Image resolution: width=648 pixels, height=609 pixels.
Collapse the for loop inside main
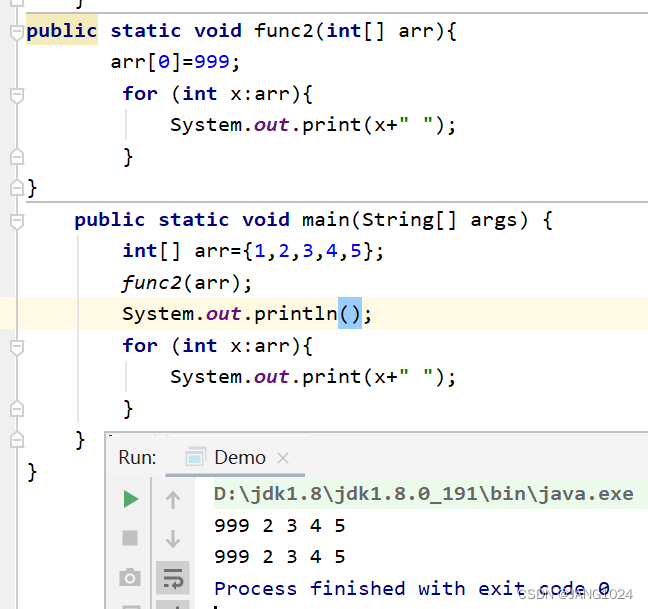click(x=17, y=347)
